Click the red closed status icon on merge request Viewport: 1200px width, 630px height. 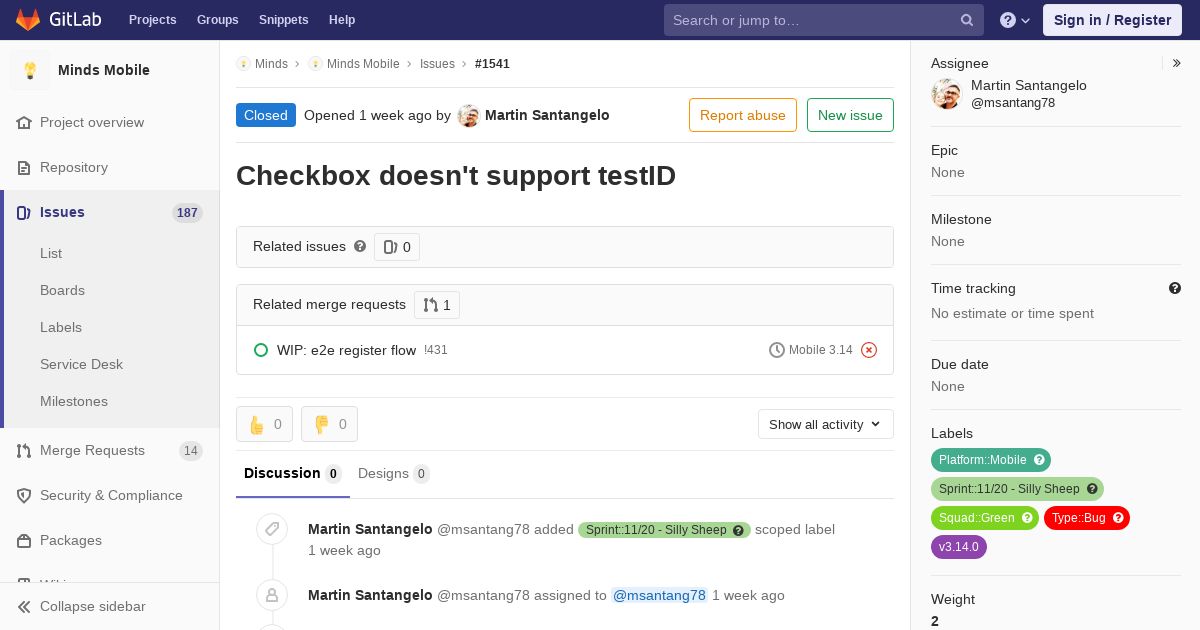(x=869, y=350)
